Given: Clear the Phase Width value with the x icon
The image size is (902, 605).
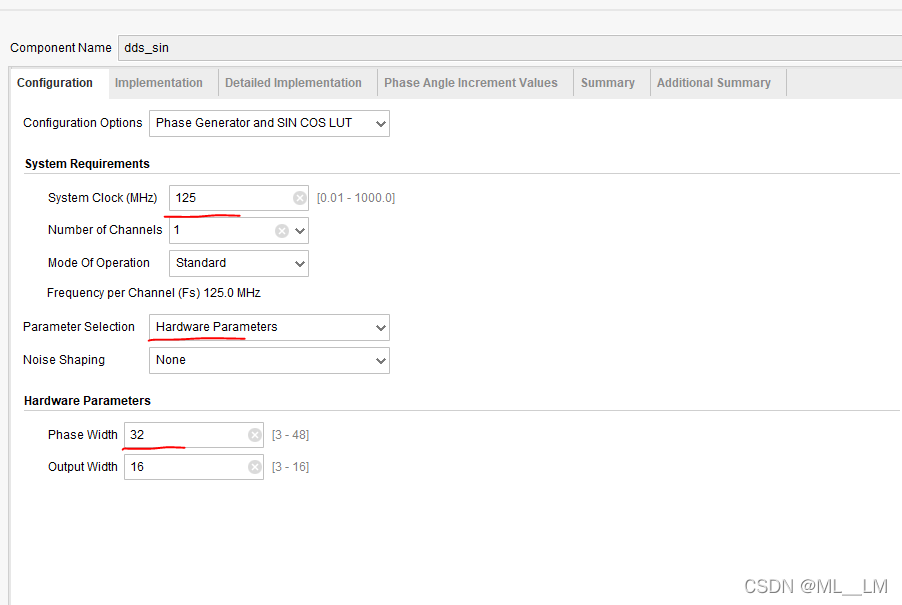Looking at the screenshot, I should pos(255,435).
